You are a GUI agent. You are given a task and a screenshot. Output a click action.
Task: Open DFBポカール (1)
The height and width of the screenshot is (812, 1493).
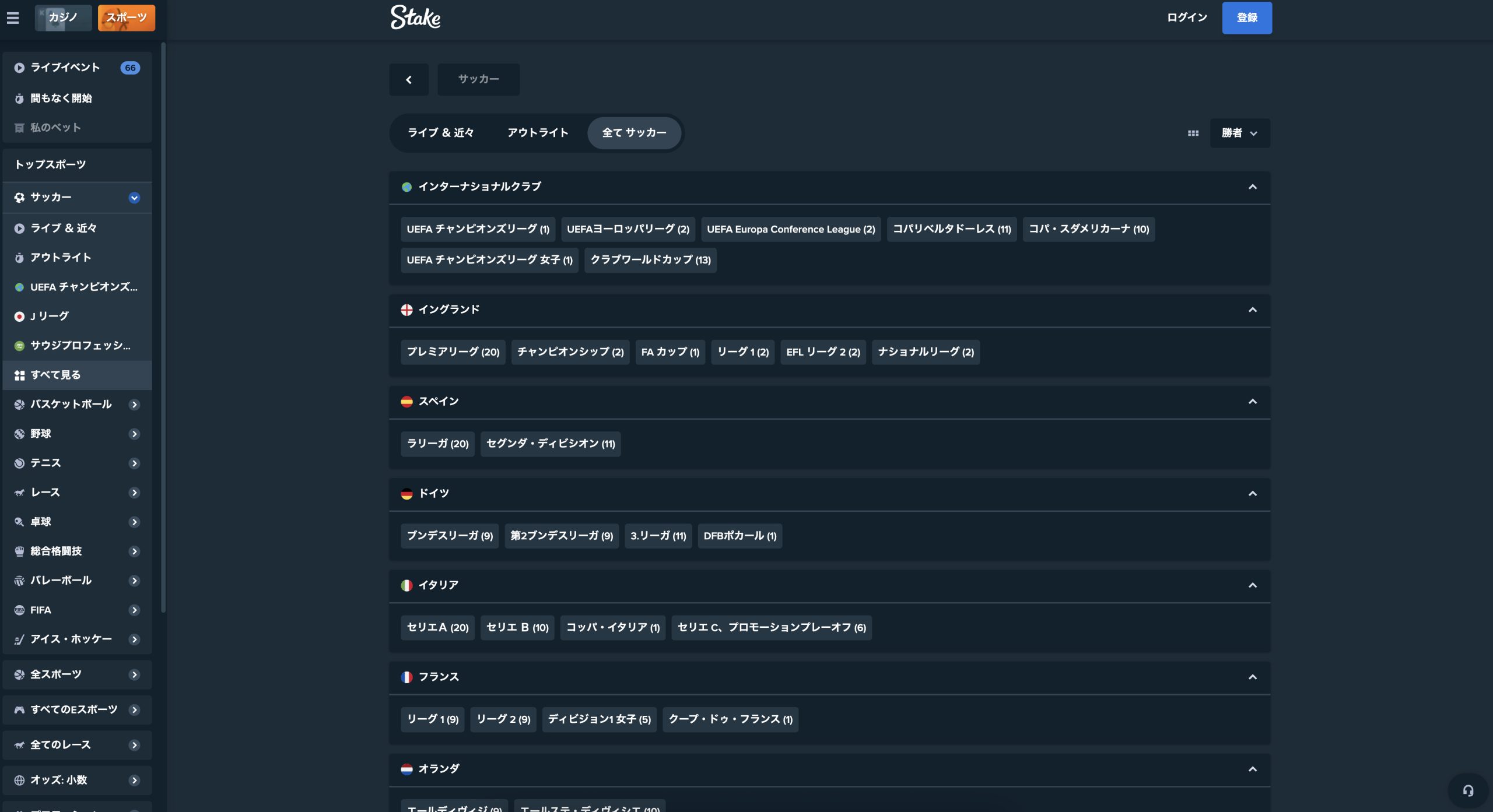740,536
